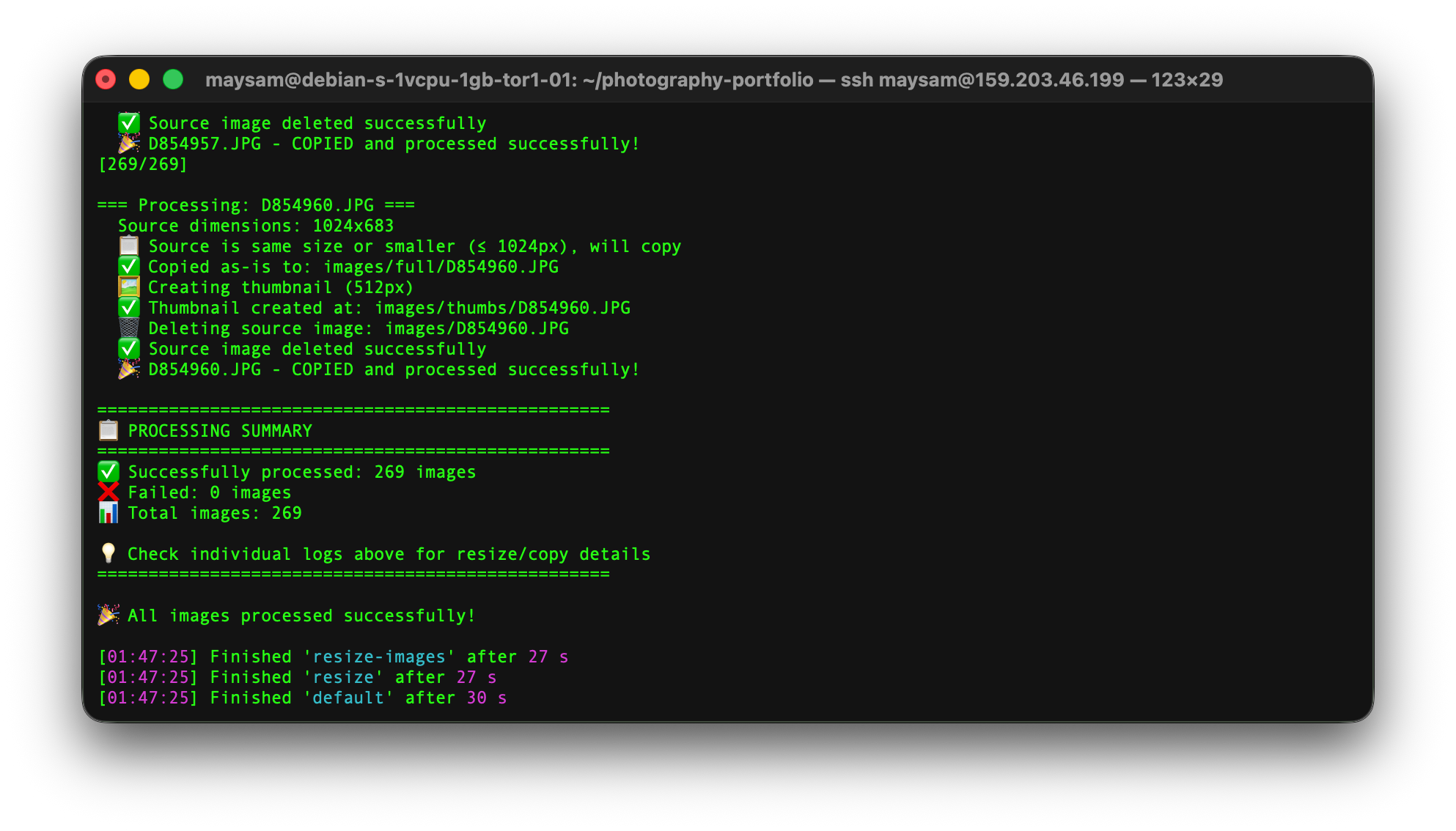Viewport: 1456px width, 831px height.
Task: Click the 'Failed: 0 images' text
Action: (x=210, y=492)
